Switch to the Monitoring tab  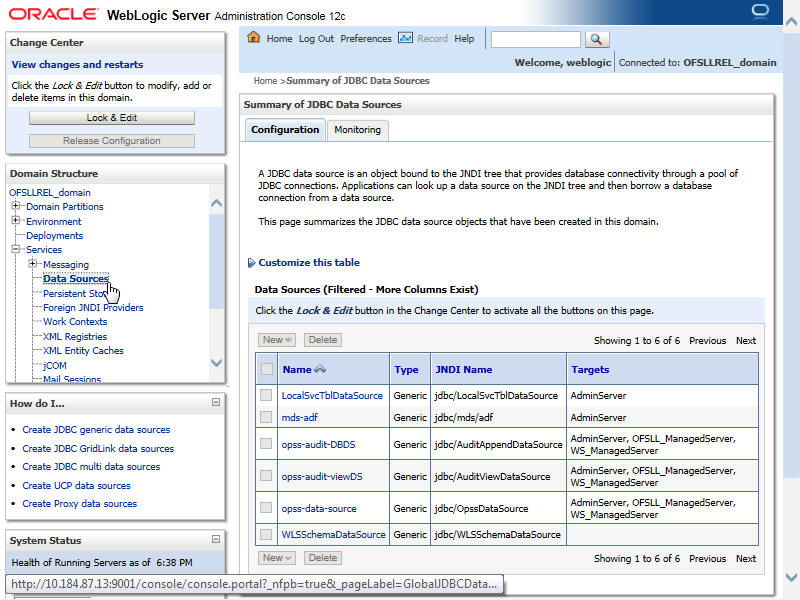pyautogui.click(x=357, y=130)
